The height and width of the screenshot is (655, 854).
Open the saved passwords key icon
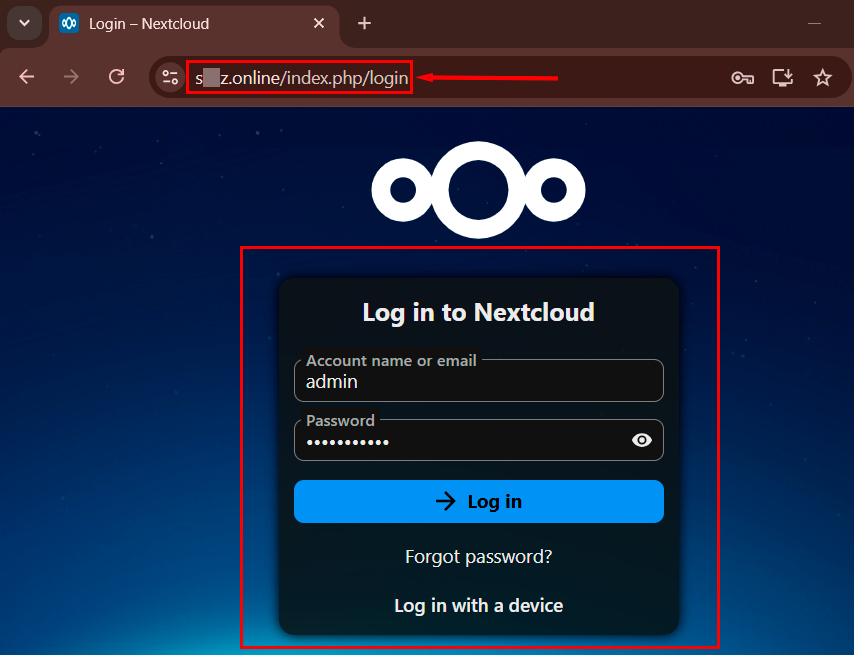[x=742, y=77]
